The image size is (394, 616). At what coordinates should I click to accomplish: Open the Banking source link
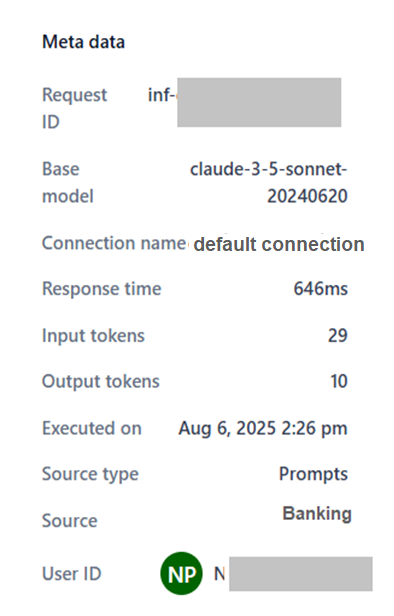[317, 514]
